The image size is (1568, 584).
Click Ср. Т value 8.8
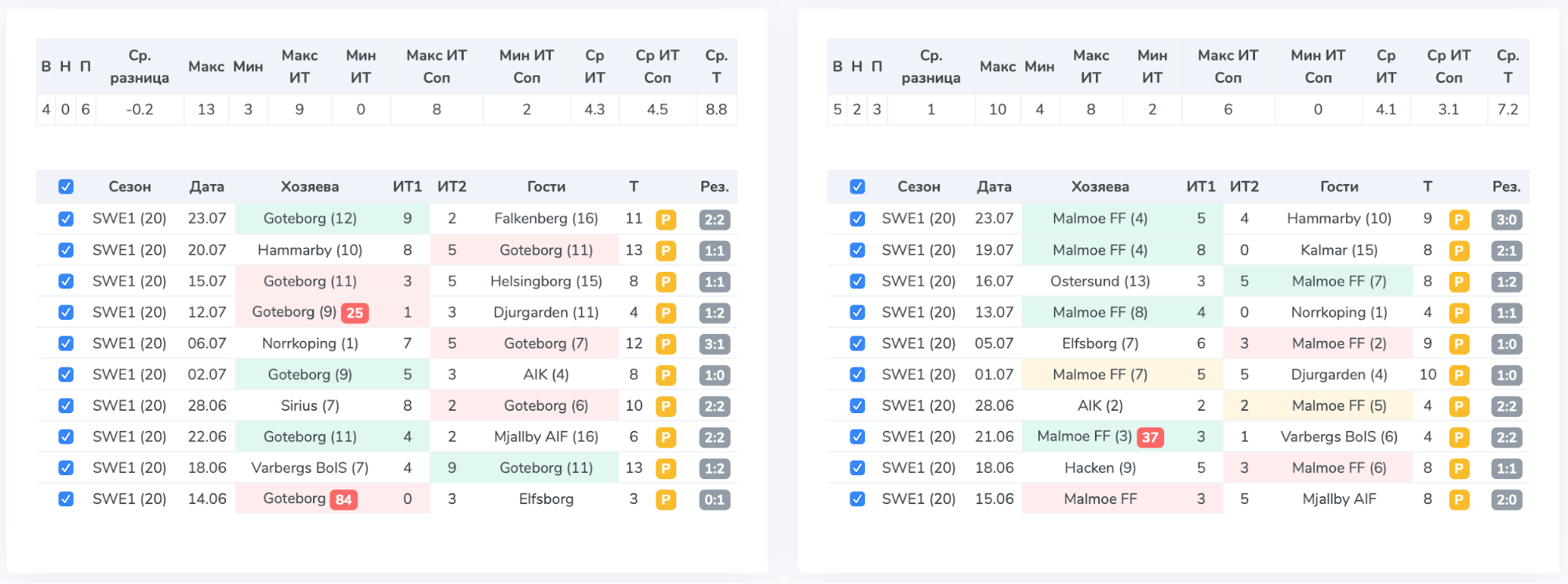(716, 109)
